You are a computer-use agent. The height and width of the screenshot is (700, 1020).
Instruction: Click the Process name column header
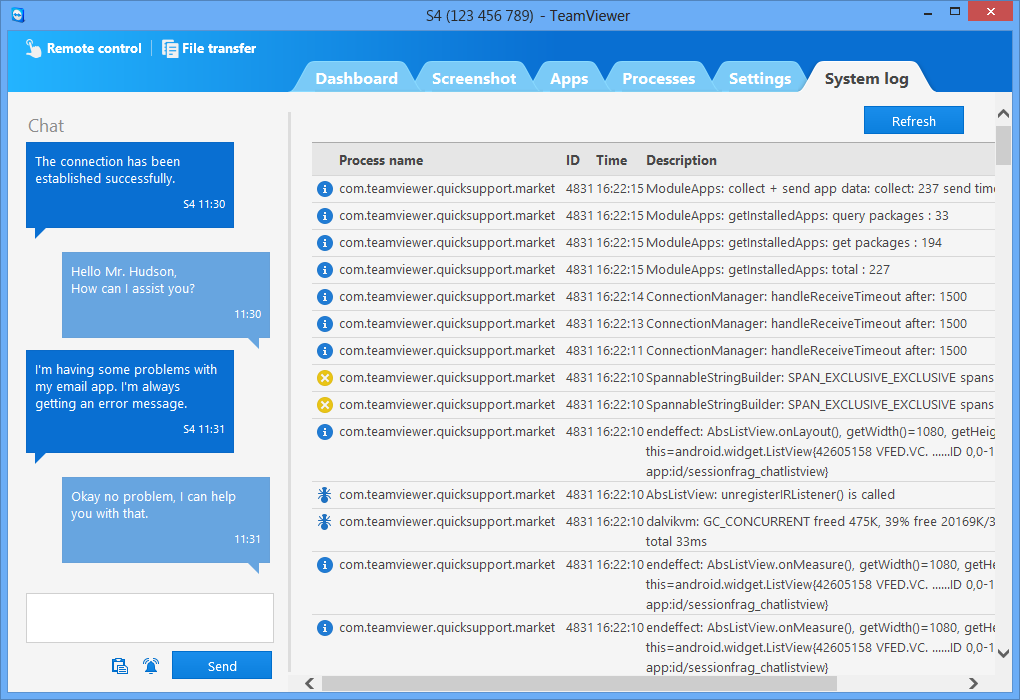click(x=381, y=160)
